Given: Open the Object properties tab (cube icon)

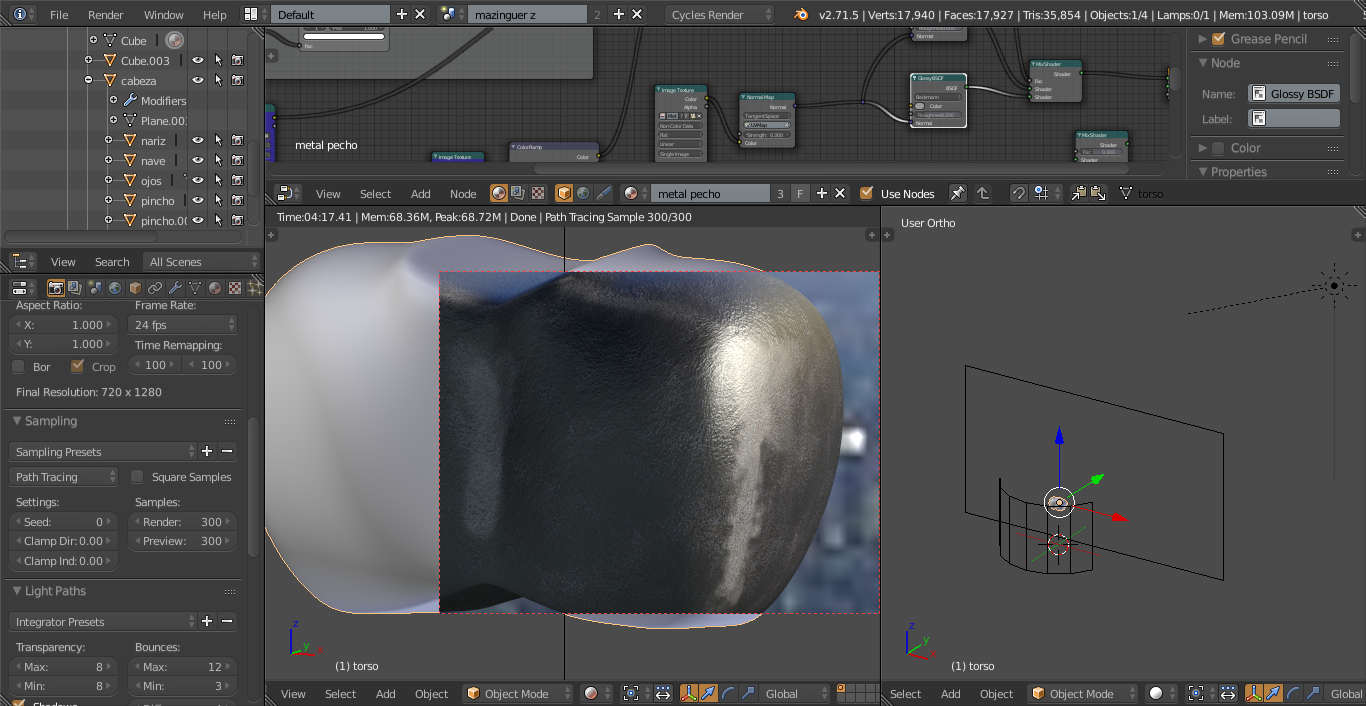Looking at the screenshot, I should click(x=135, y=288).
